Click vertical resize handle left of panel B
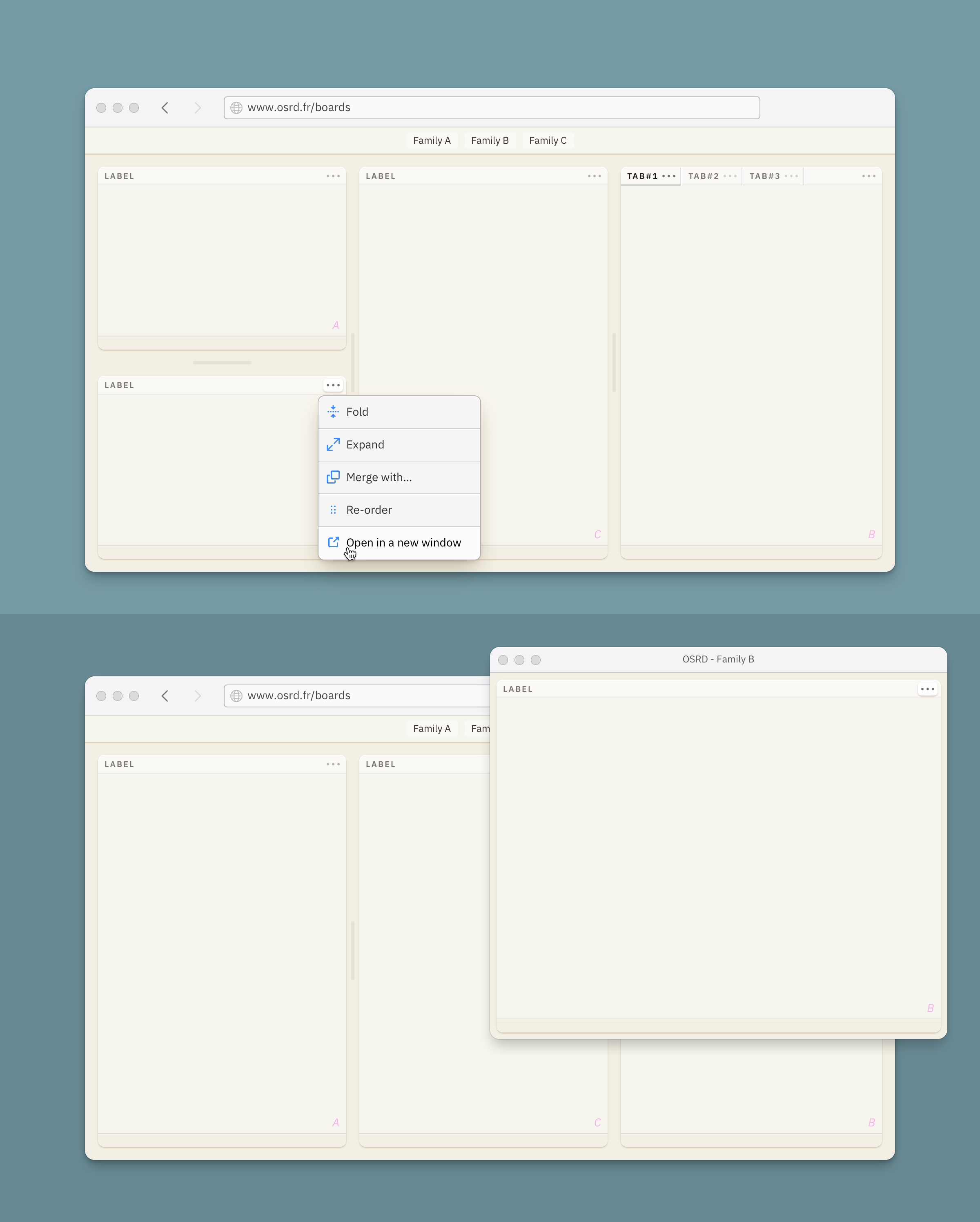Viewport: 980px width, 1222px height. pos(614,363)
